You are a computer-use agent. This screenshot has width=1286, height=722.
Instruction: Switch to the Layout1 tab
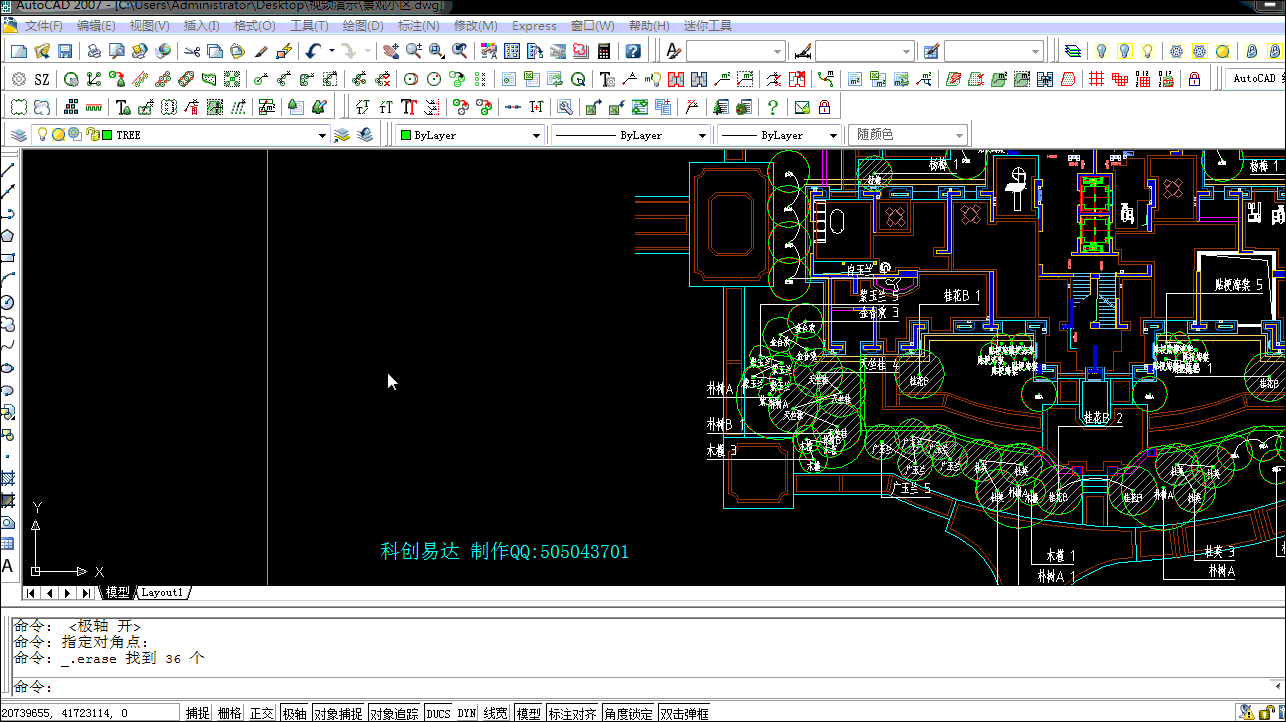pos(162,592)
